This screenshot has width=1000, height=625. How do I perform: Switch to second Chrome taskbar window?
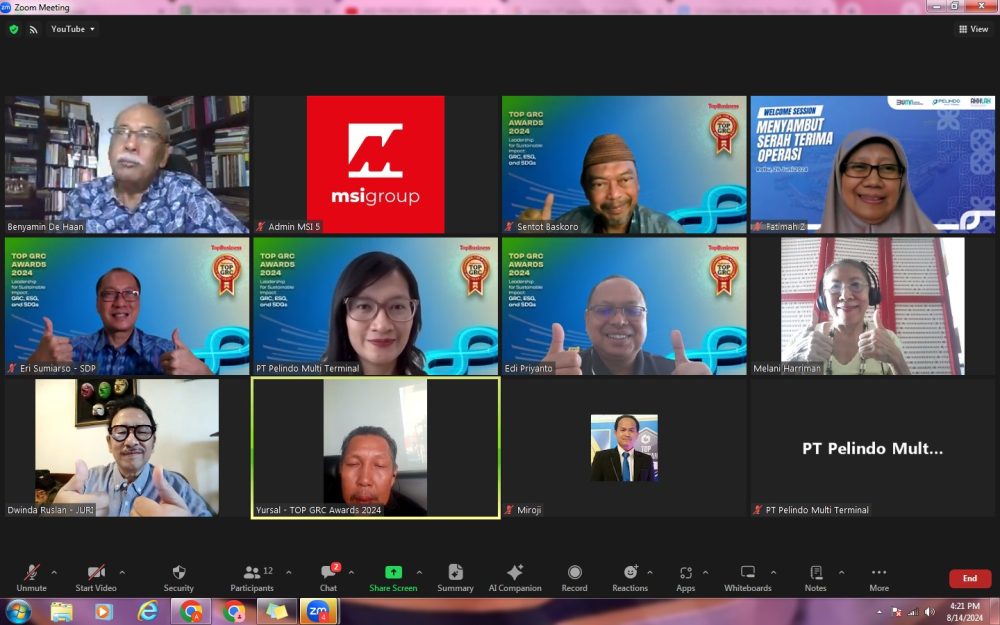click(233, 612)
